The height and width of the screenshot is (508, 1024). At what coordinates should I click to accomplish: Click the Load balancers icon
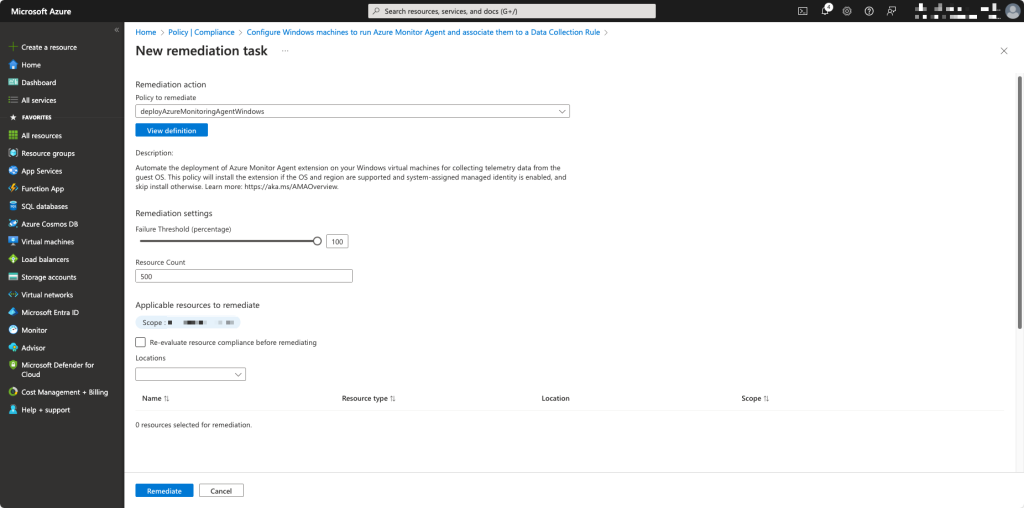(x=12, y=259)
